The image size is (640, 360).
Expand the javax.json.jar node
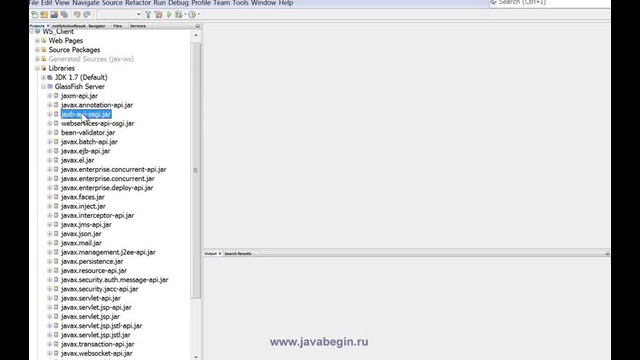49,234
